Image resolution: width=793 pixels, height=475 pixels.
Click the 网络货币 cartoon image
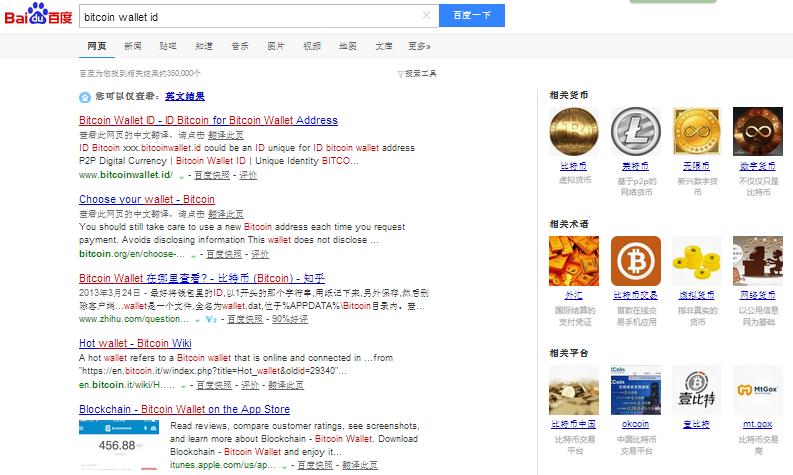(x=758, y=261)
